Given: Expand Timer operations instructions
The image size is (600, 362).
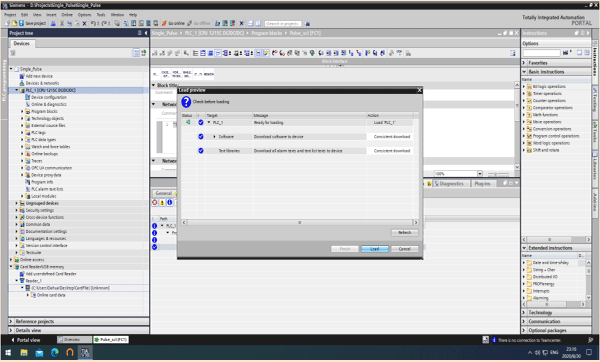Looking at the screenshot, I should point(524,93).
